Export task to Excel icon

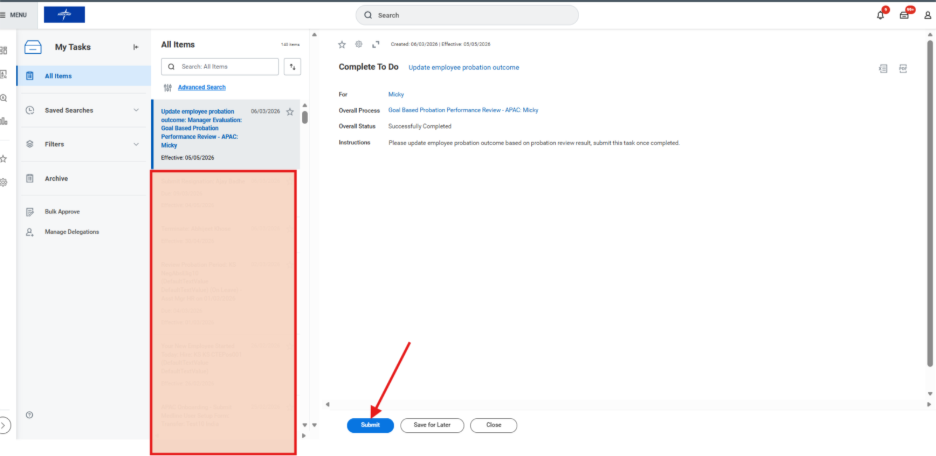tap(882, 68)
